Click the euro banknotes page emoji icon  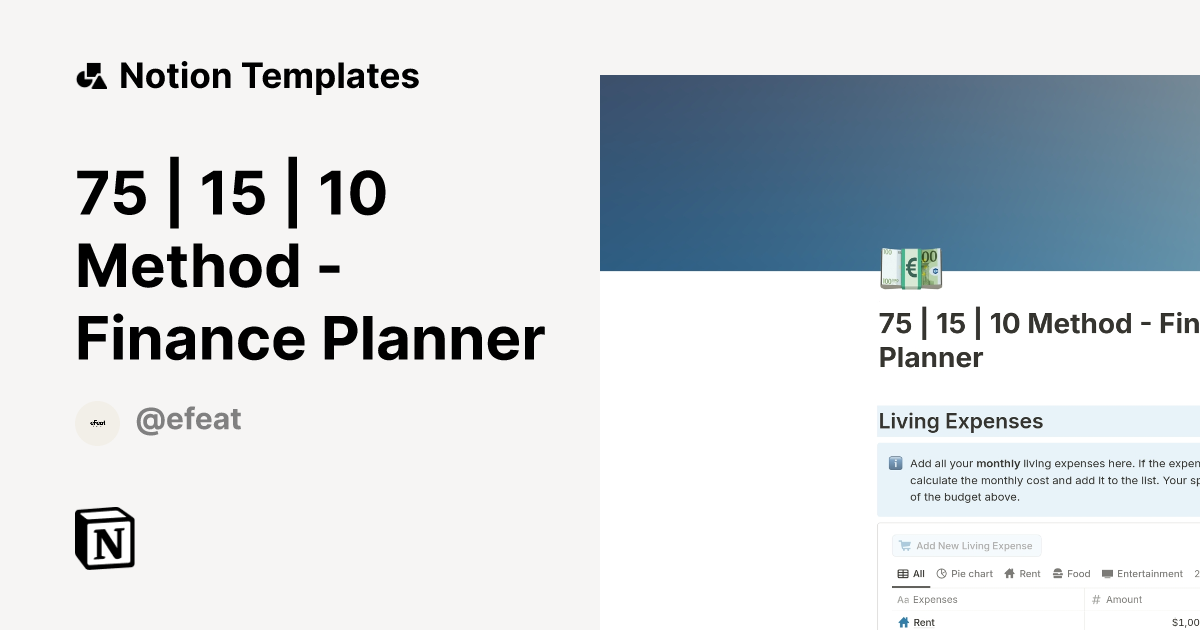tap(910, 267)
